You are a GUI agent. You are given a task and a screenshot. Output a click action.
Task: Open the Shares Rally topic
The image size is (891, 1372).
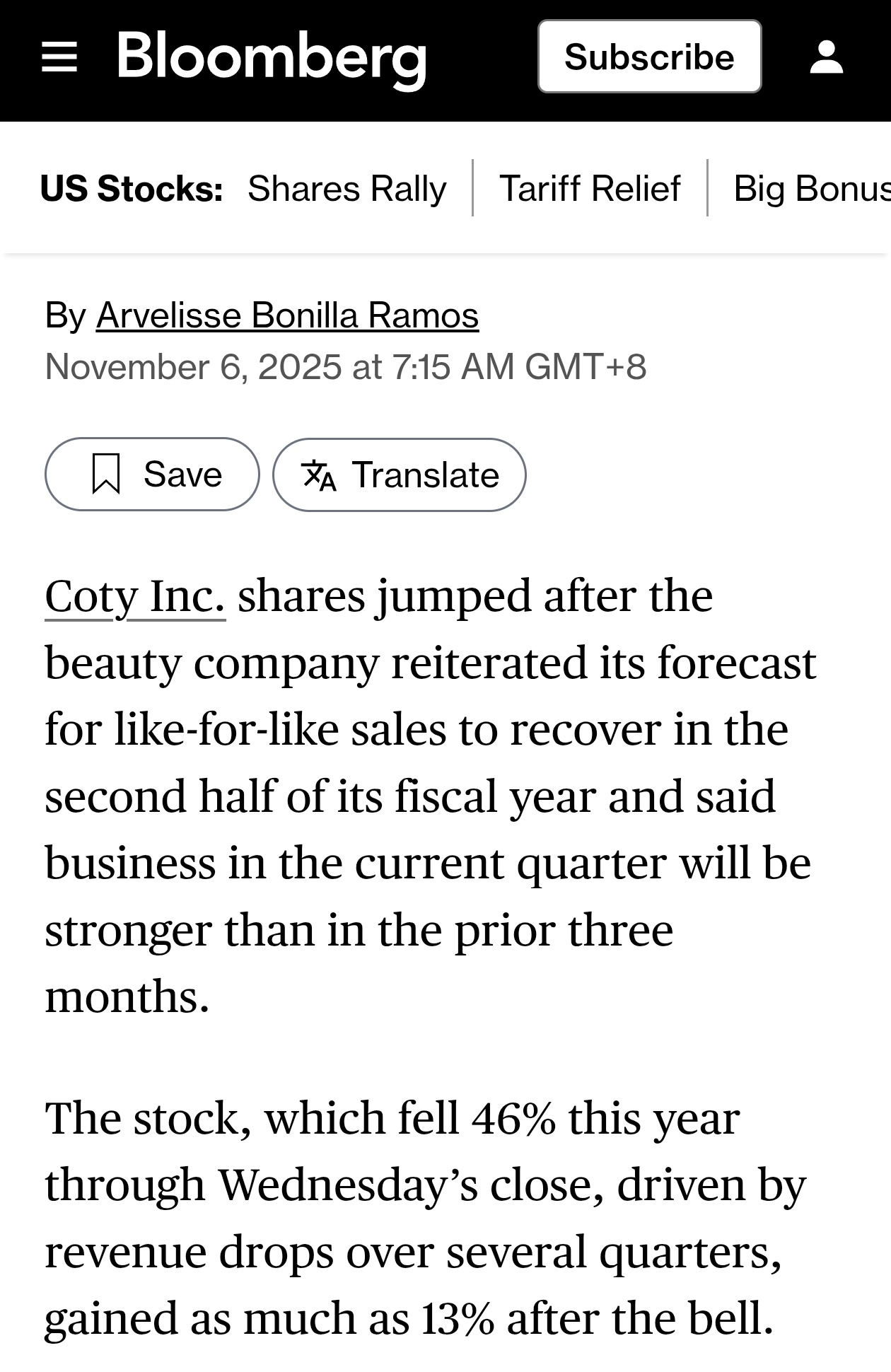click(x=346, y=188)
